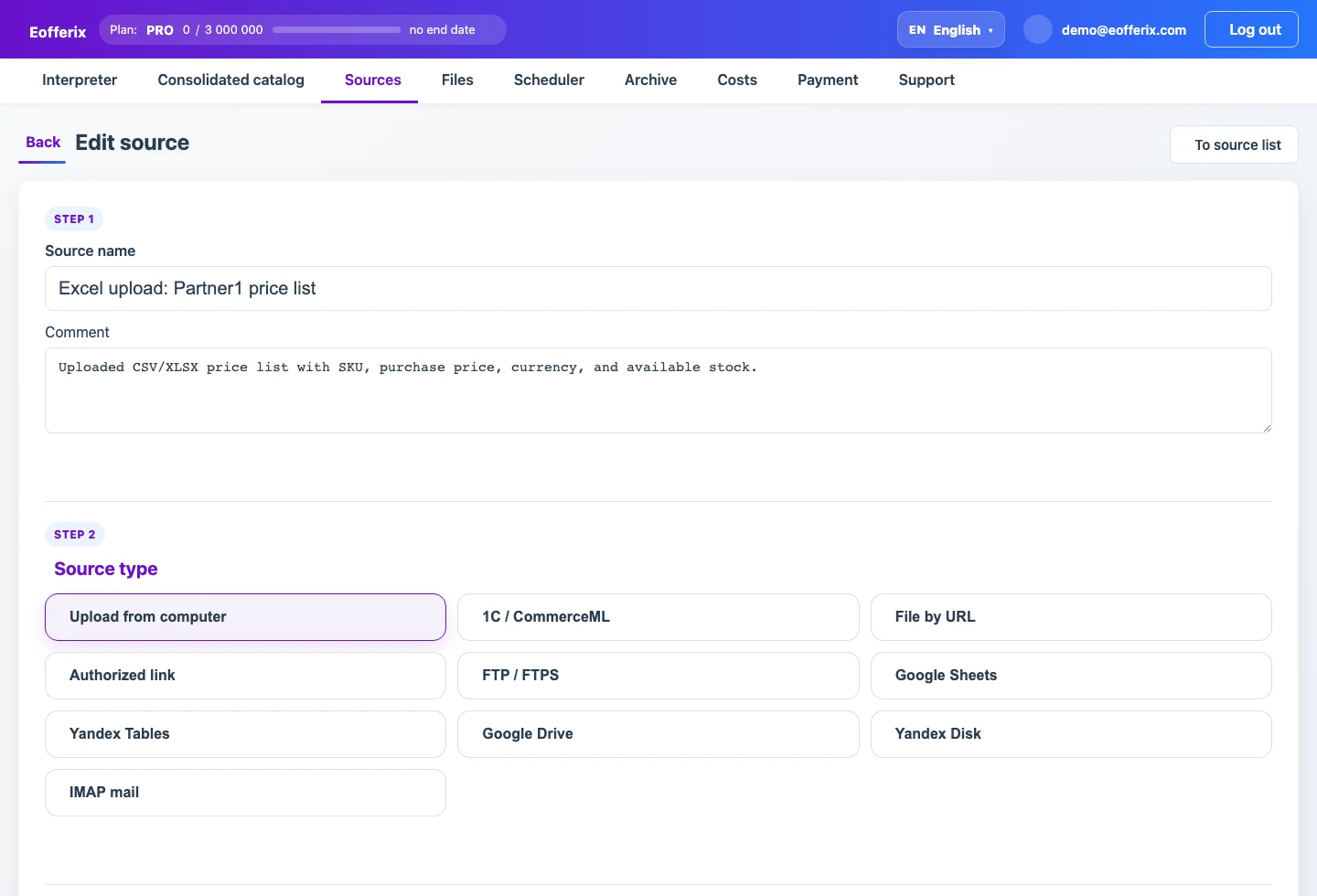
Task: Select FTP / FTPS source type
Action: (658, 676)
